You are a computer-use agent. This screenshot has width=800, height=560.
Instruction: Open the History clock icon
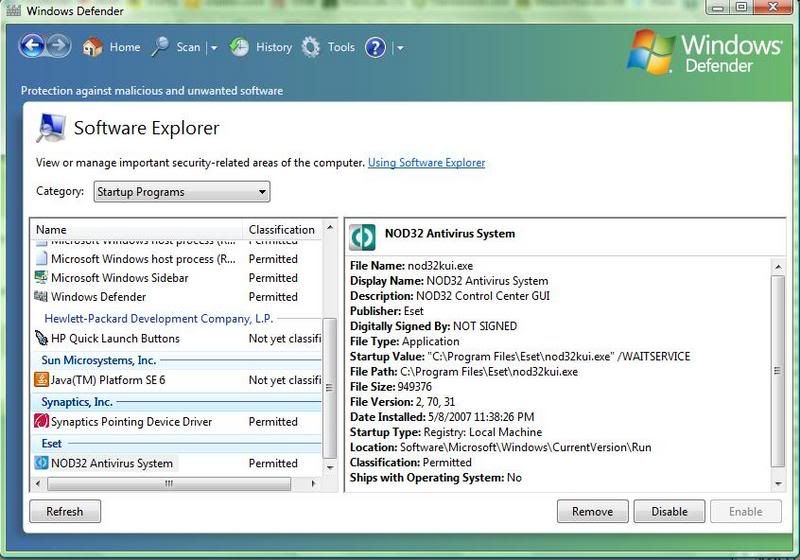tap(239, 47)
